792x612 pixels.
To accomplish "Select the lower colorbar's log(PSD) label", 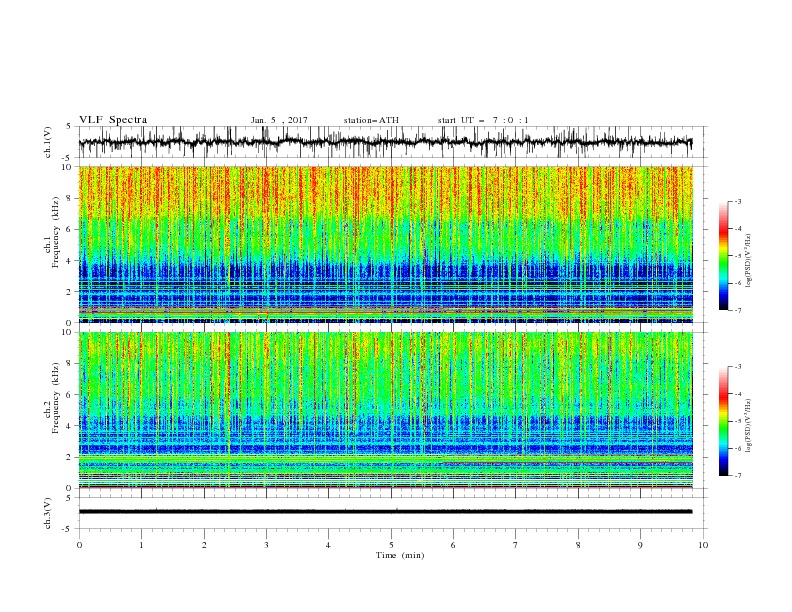I will [x=748, y=426].
